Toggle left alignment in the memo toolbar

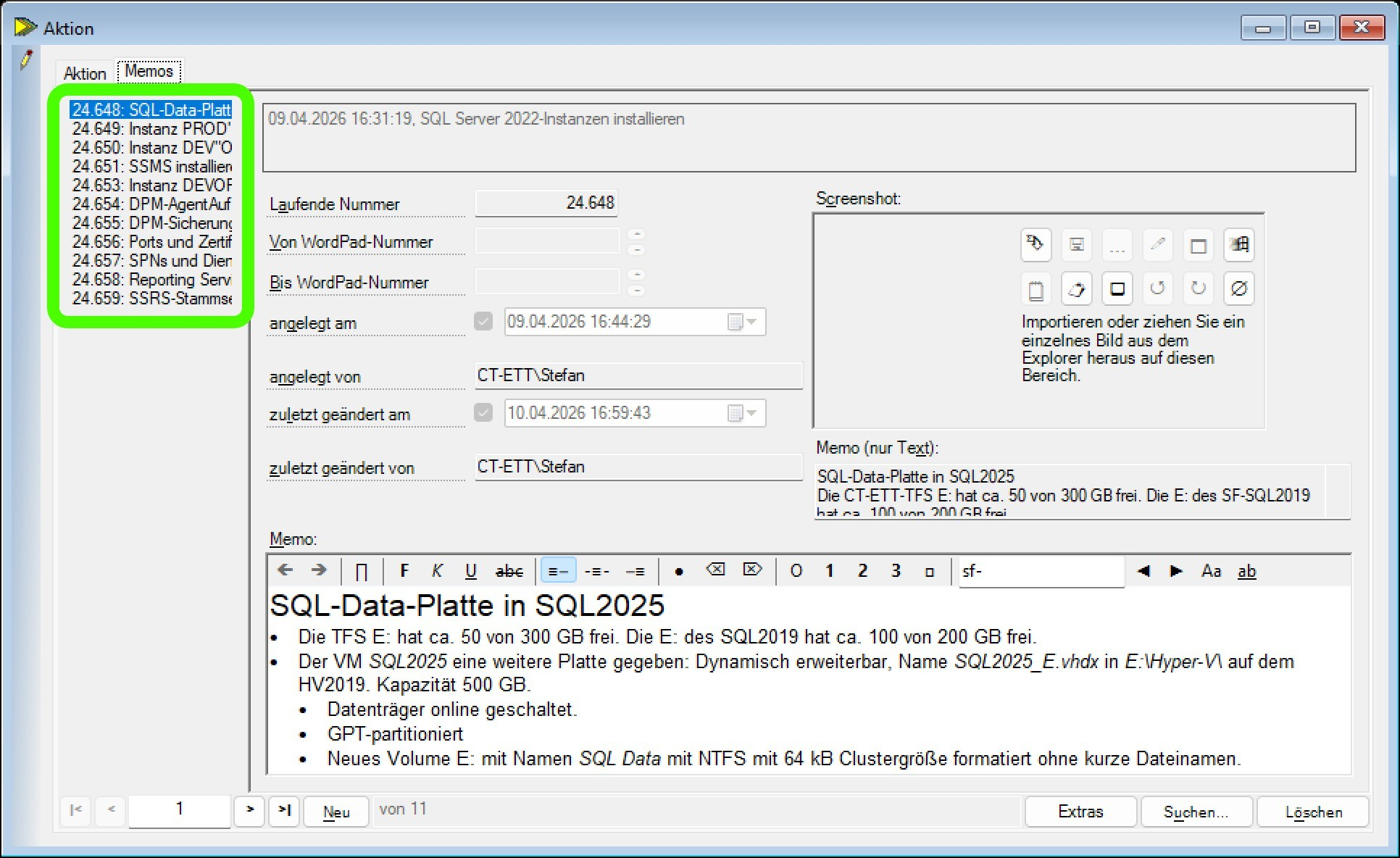(x=558, y=571)
